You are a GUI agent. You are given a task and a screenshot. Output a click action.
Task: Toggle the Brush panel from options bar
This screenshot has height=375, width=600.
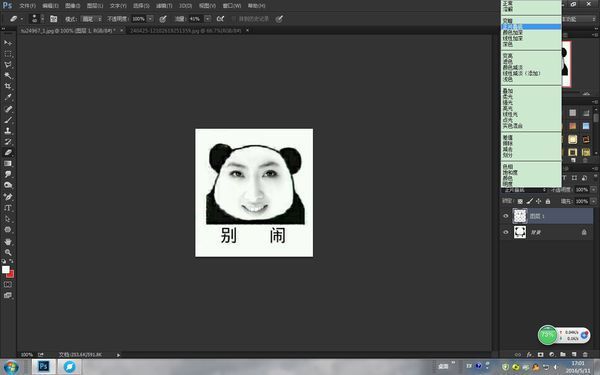[x=54, y=19]
